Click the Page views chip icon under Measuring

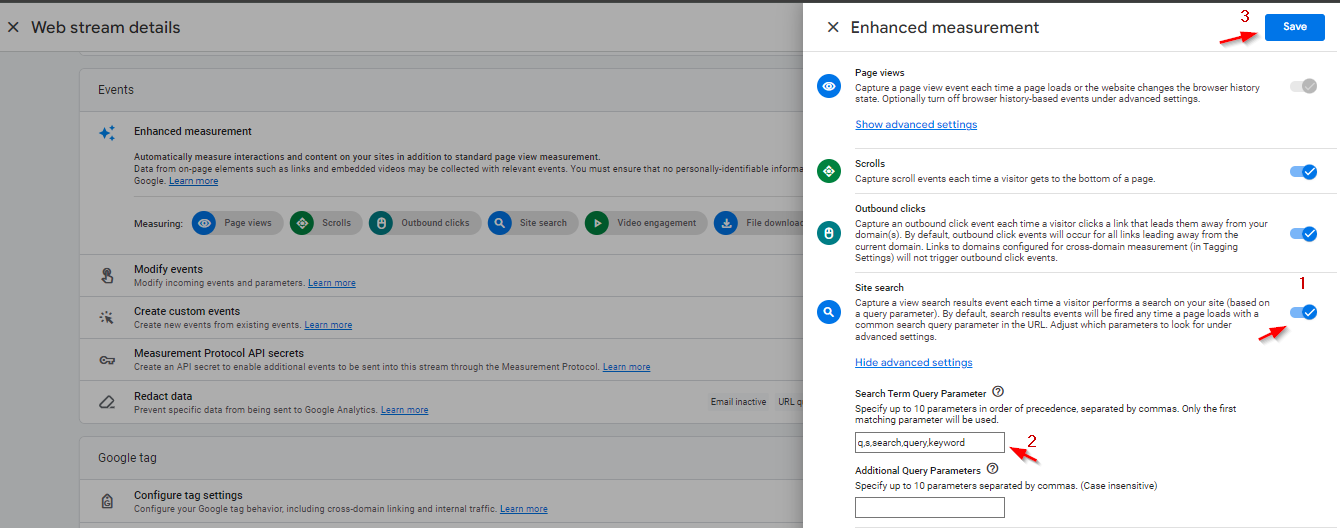tap(204, 223)
